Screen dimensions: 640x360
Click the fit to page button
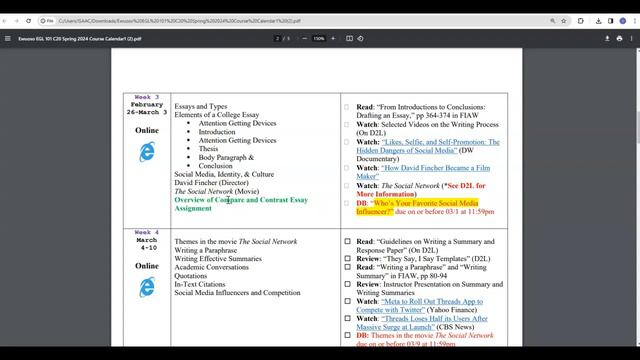[349, 39]
